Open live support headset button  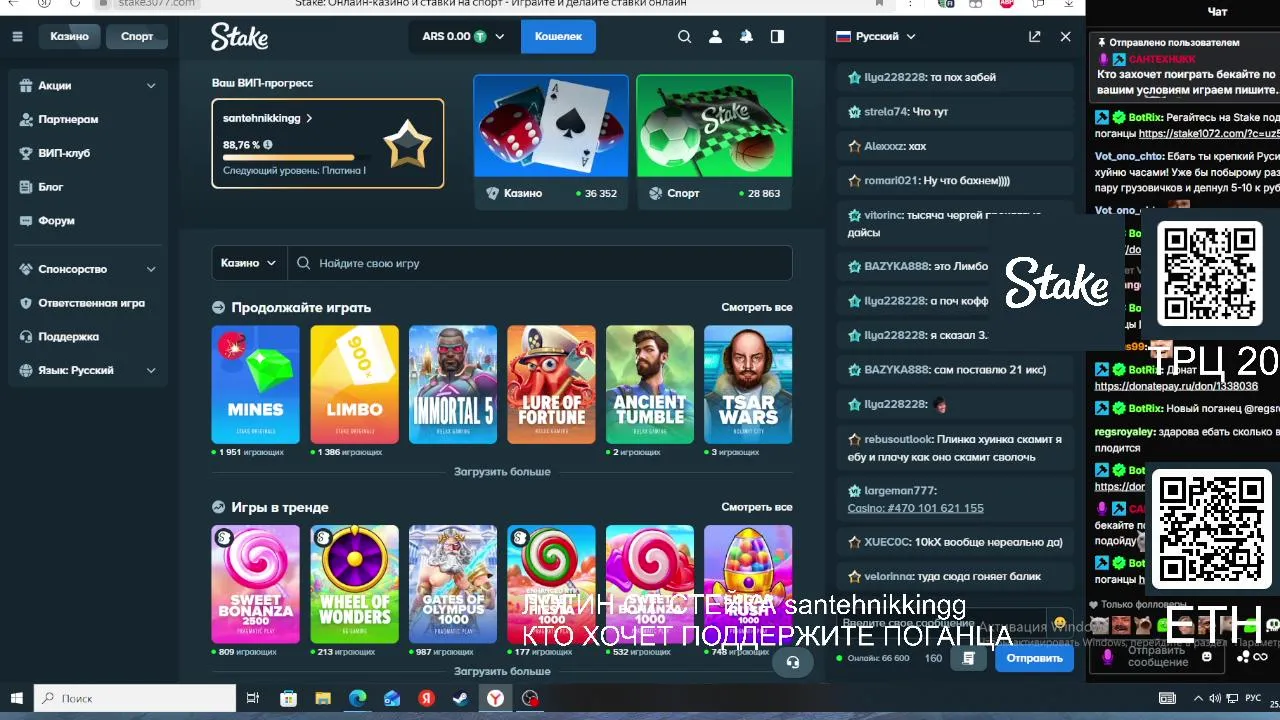click(793, 661)
